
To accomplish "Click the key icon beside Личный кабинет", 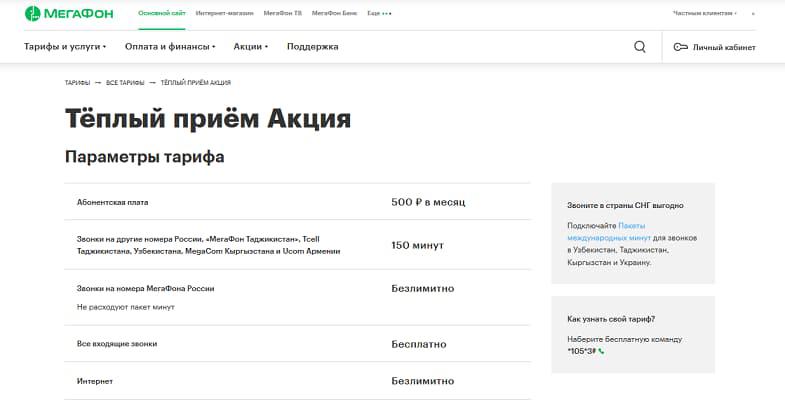I will [x=680, y=47].
